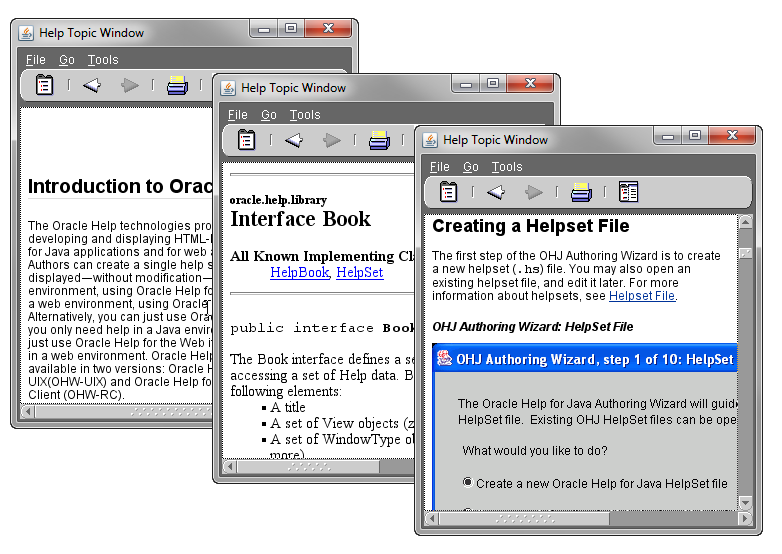Open Tools menu in front window
This screenshot has height=554, width=782.
(507, 167)
